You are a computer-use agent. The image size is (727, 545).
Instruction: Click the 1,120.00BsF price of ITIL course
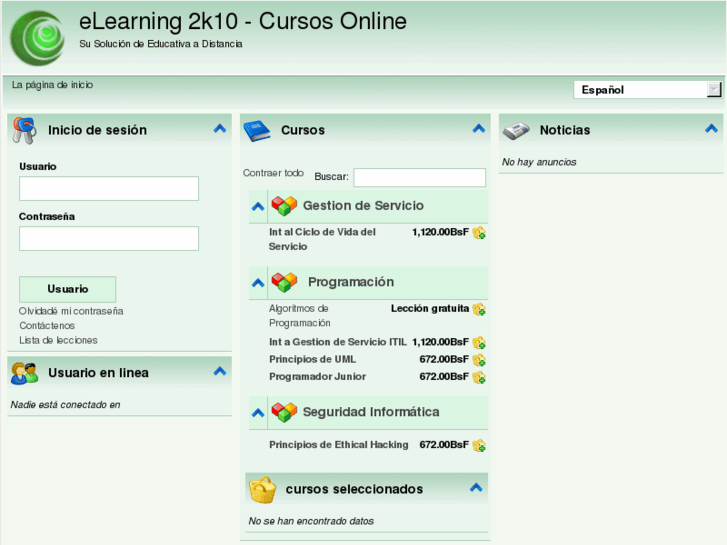point(440,342)
